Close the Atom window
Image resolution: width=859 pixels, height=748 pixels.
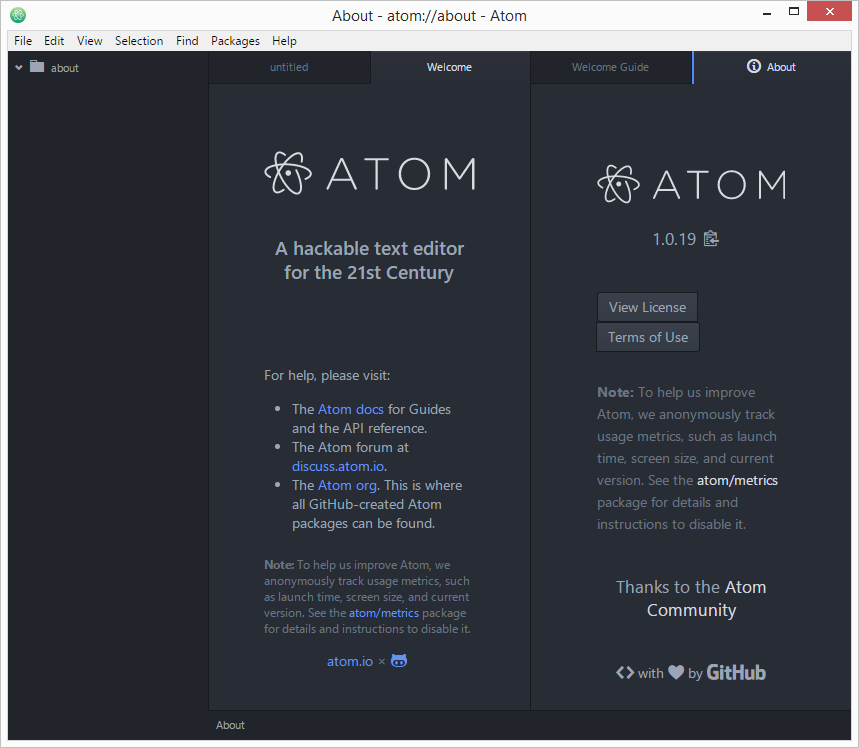pos(829,12)
